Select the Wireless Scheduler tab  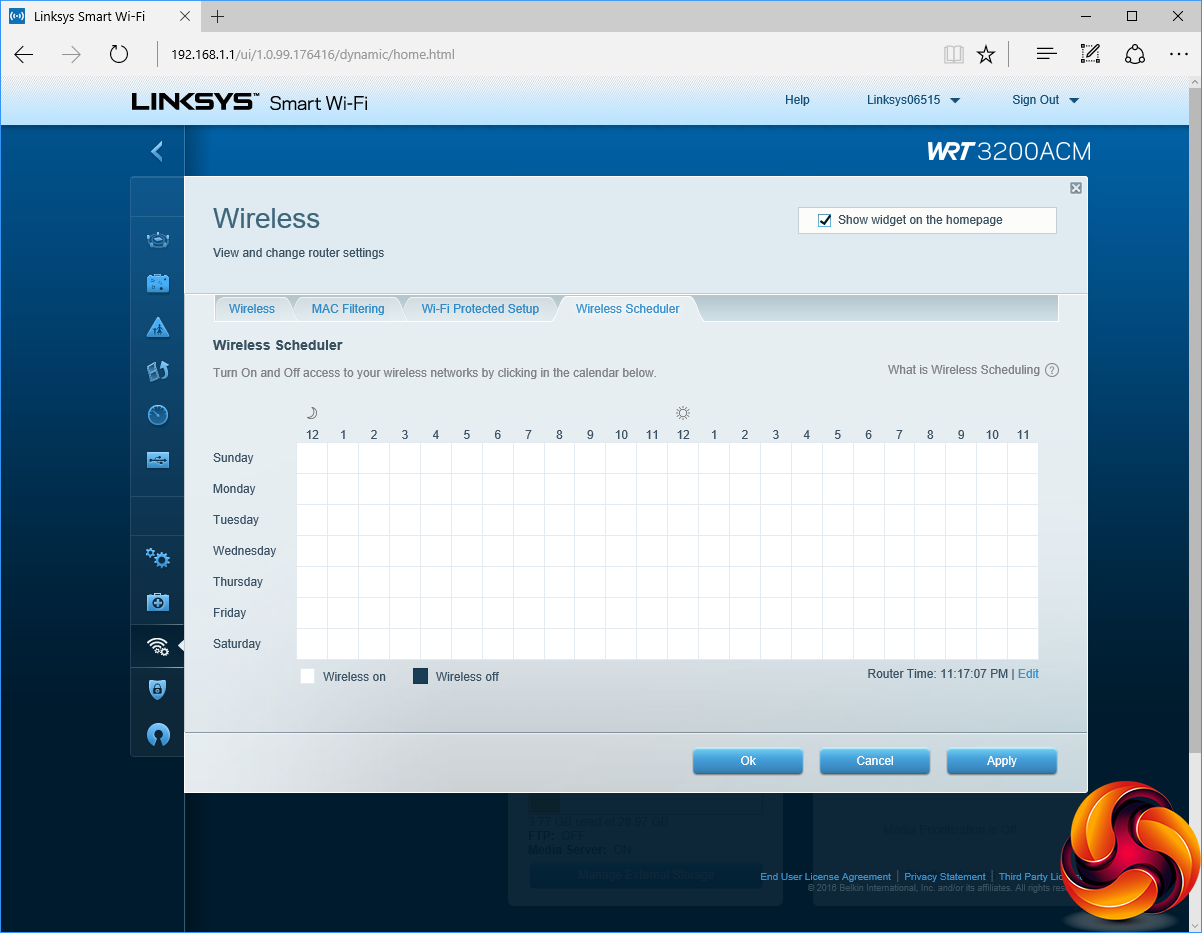[628, 309]
